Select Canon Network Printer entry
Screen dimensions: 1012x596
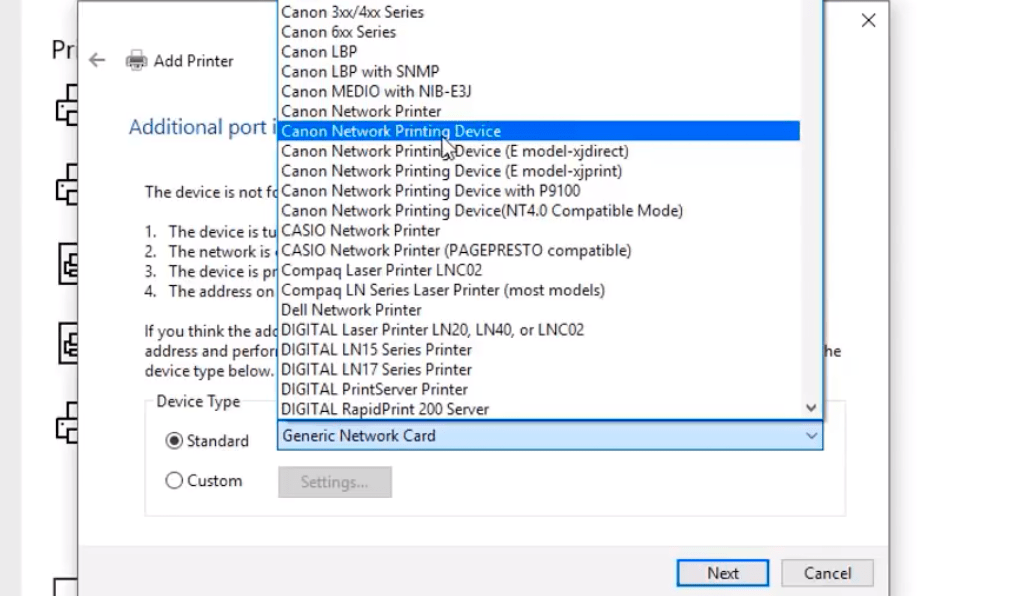pos(539,111)
